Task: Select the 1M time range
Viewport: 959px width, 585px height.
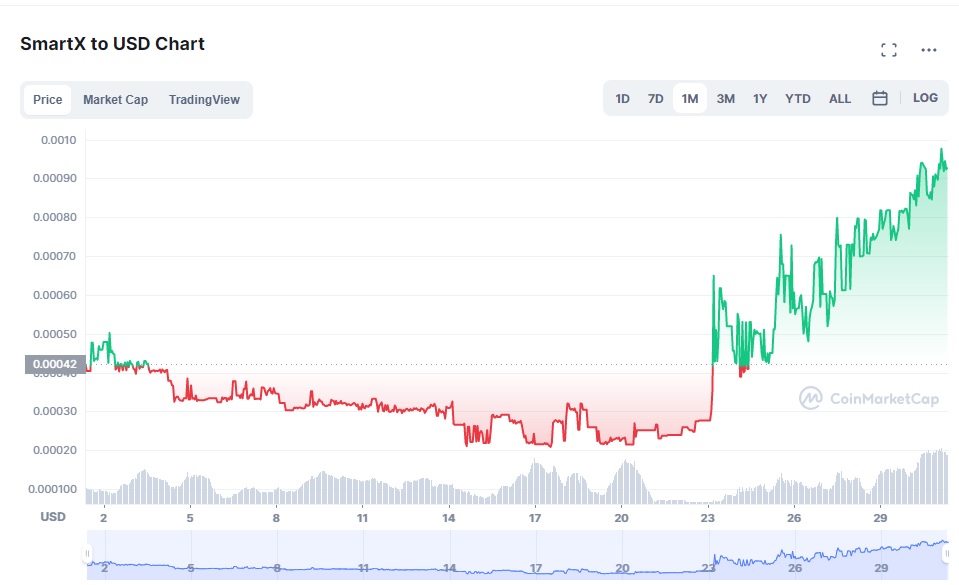Action: (690, 99)
